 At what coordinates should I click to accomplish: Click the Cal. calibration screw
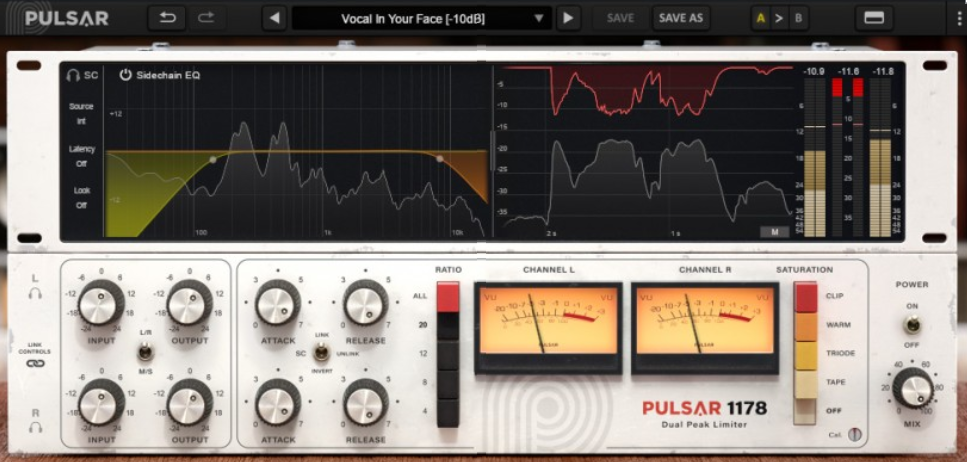click(855, 434)
